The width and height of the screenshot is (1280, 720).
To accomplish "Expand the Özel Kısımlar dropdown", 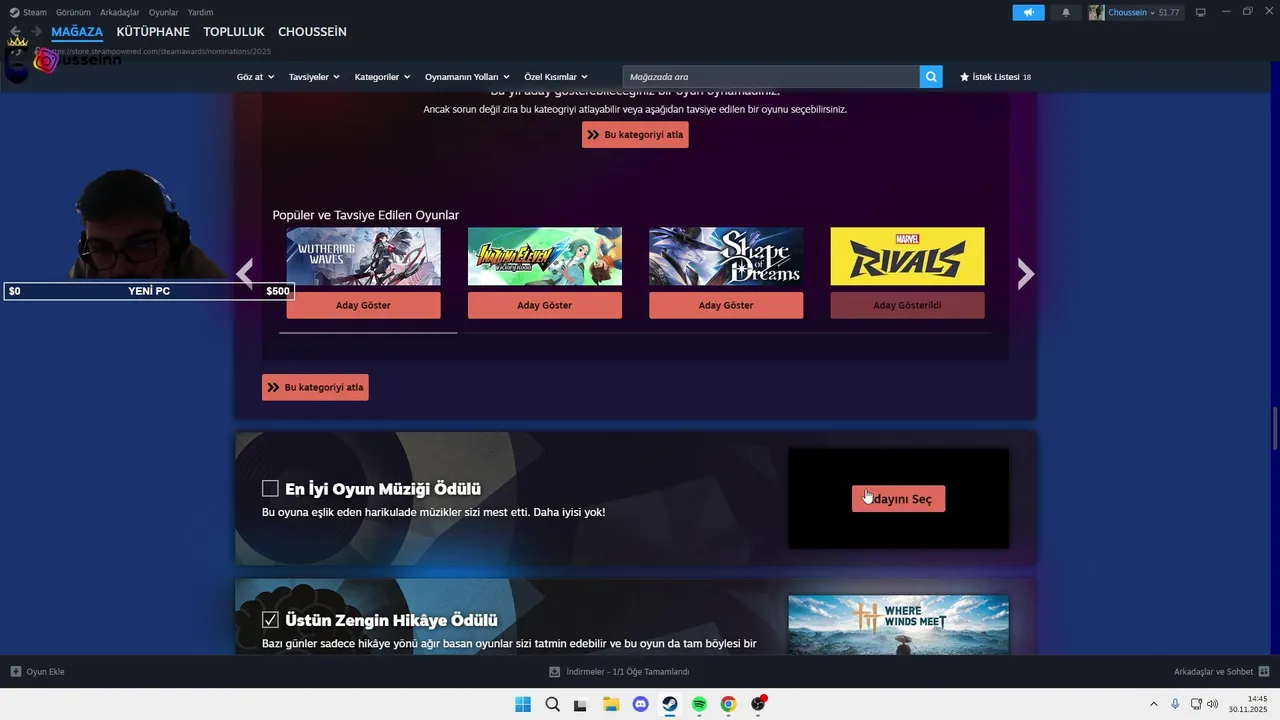I will coord(556,77).
